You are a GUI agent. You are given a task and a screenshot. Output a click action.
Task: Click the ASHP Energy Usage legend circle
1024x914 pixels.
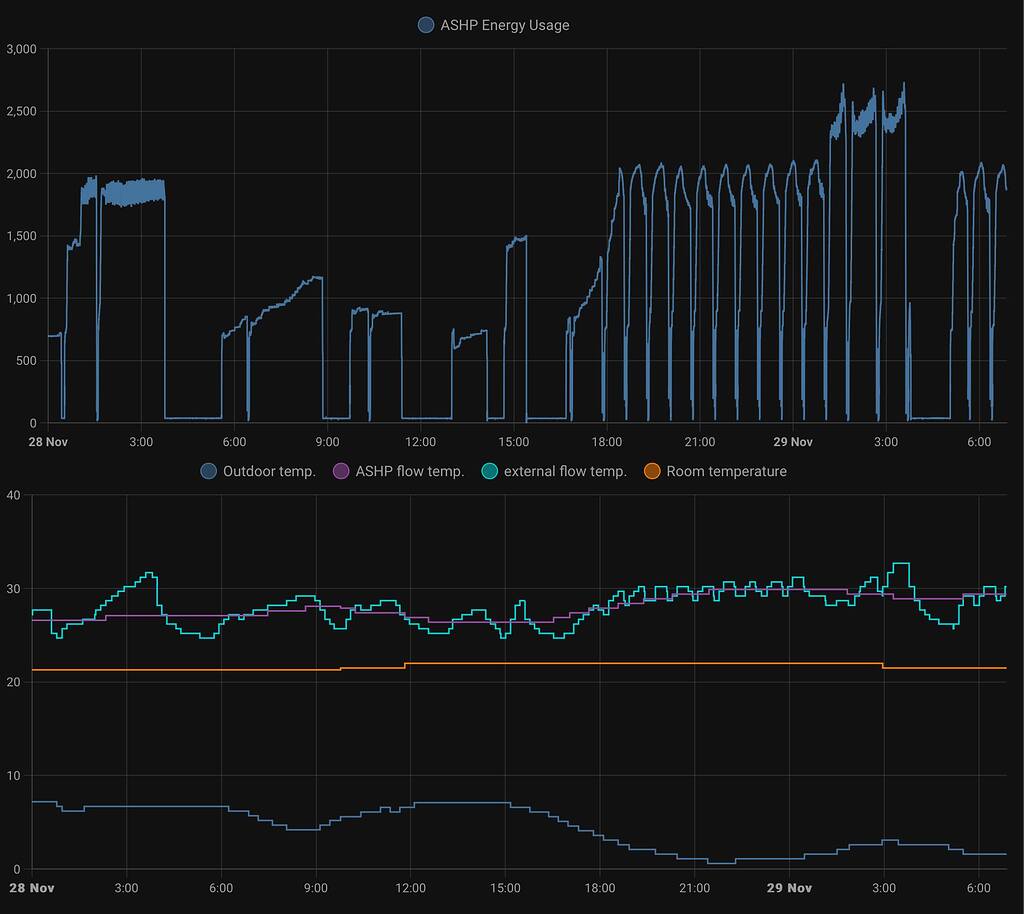pos(427,25)
